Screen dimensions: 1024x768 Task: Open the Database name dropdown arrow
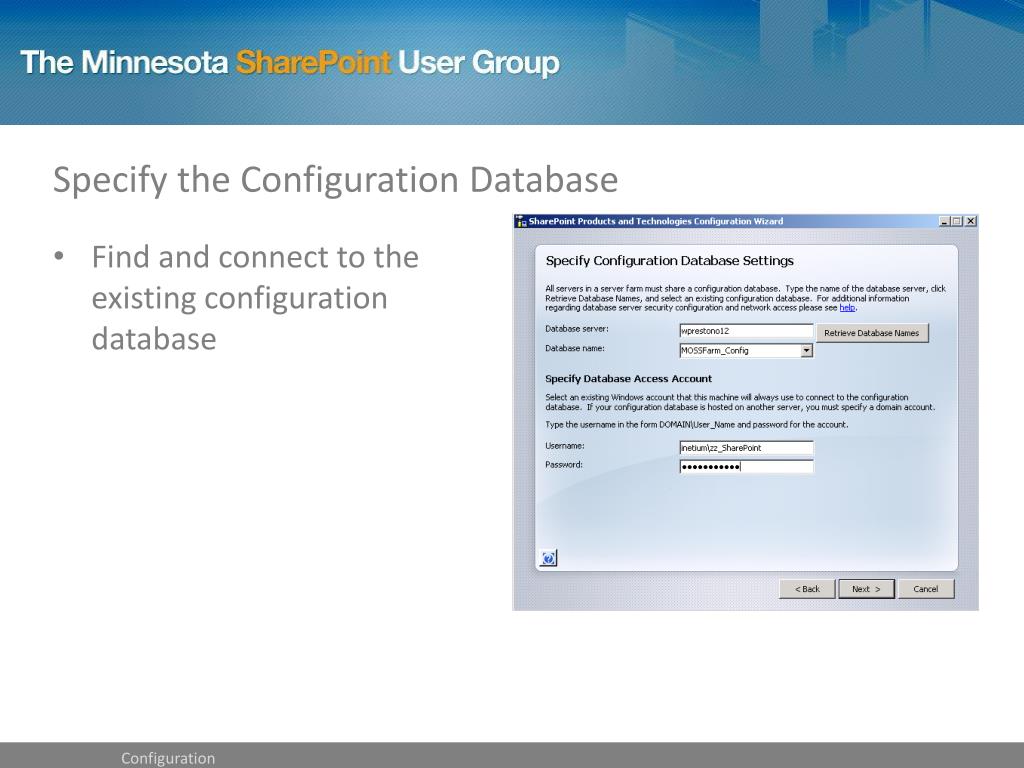[807, 351]
